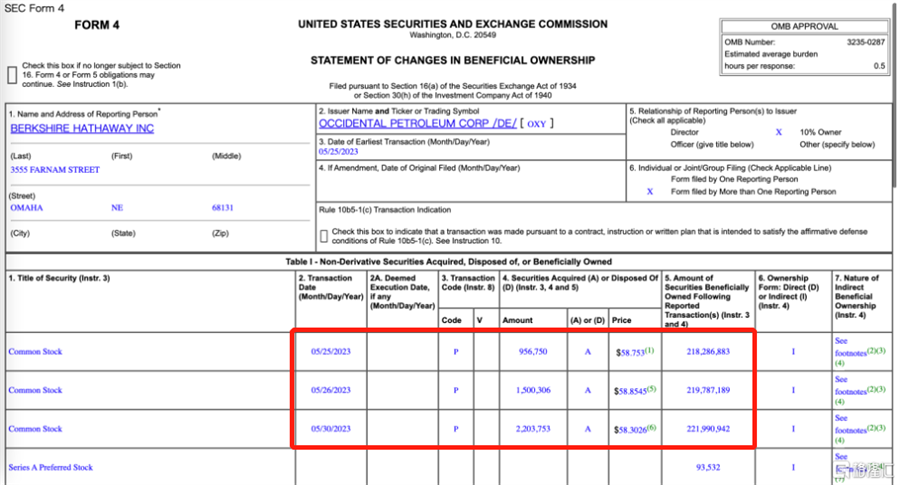Viewport: 900px width, 485px height.
Task: Click the price $58.3026
Action: tap(630, 430)
